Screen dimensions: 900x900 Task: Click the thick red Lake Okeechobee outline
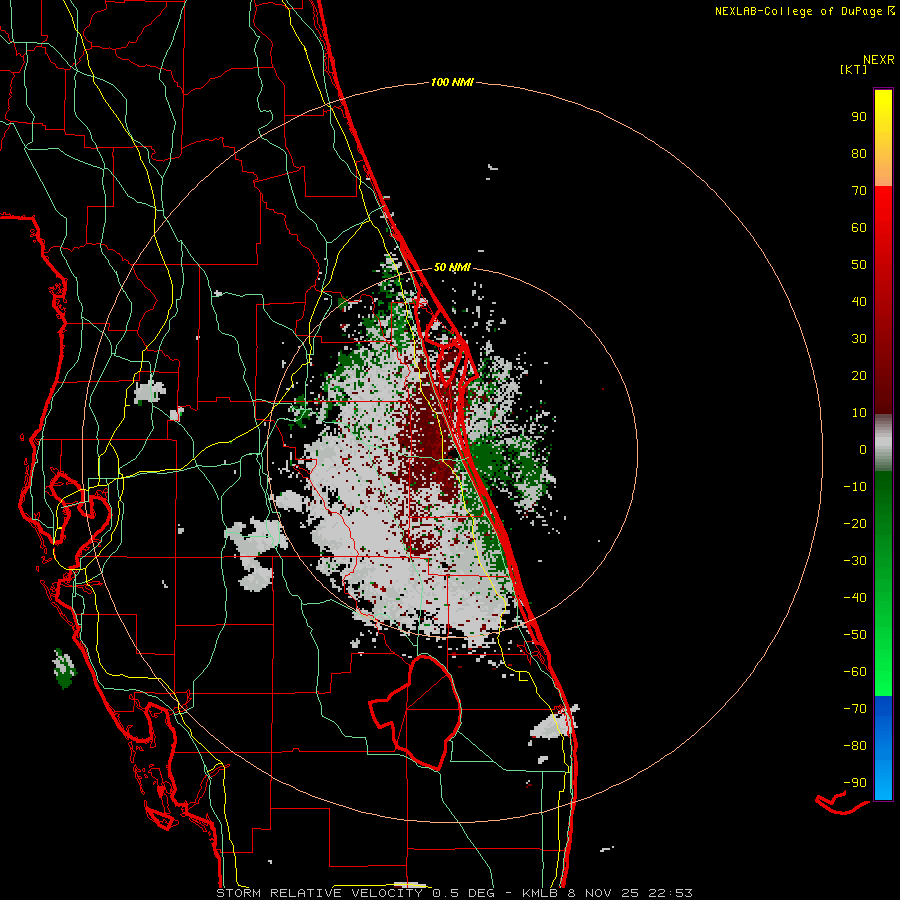pos(417,712)
